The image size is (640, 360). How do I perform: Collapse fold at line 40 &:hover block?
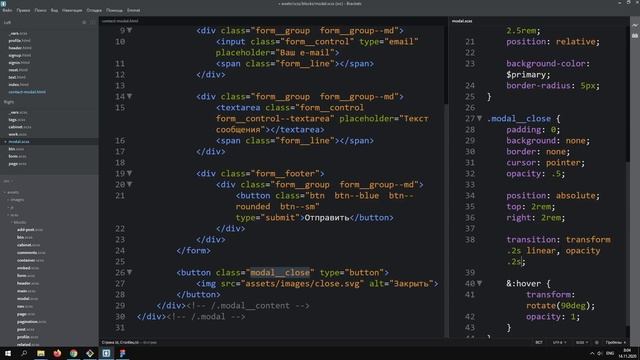pos(480,283)
